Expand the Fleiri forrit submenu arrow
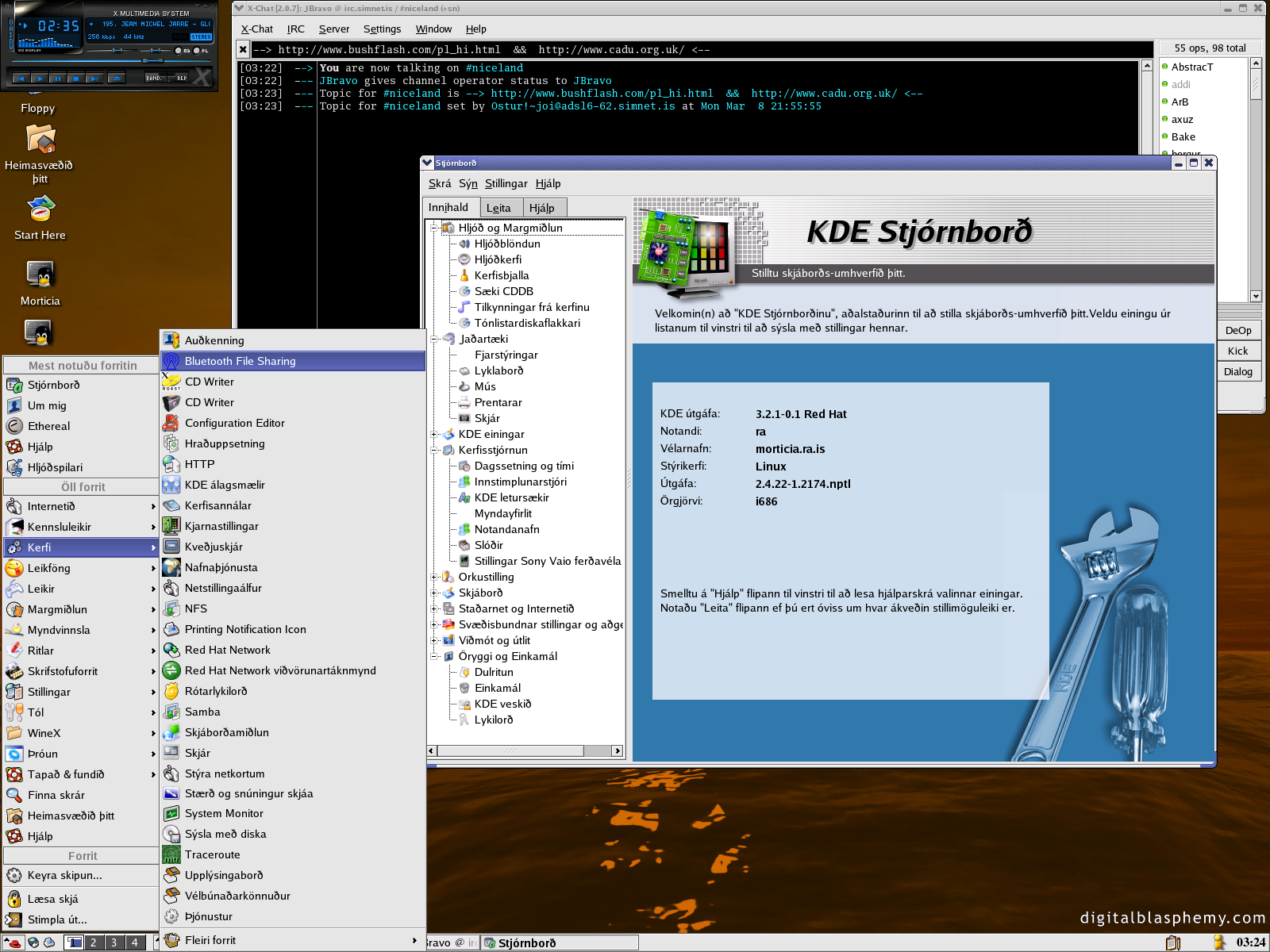The height and width of the screenshot is (952, 1270). click(x=414, y=940)
